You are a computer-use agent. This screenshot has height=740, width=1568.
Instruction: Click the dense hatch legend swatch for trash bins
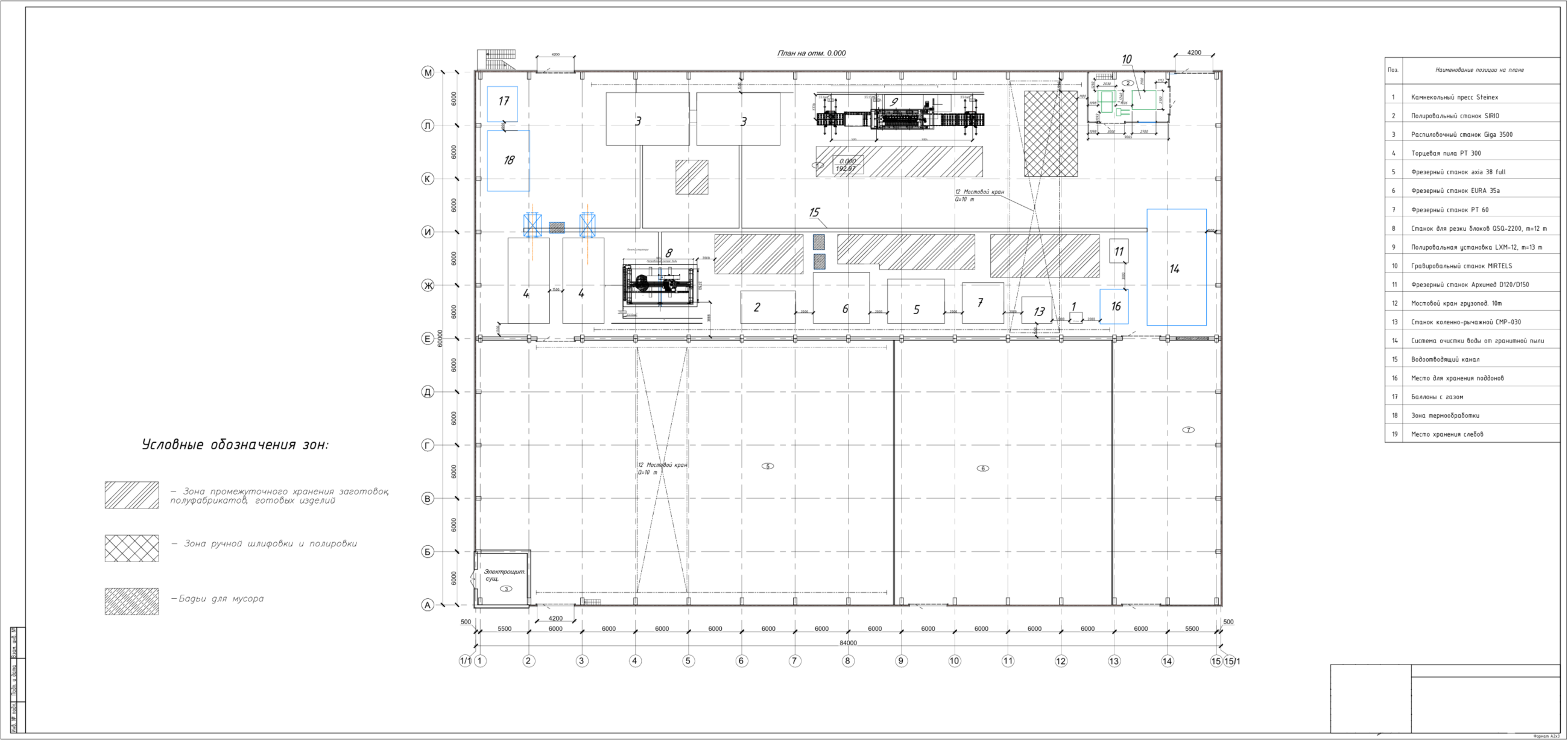point(131,601)
